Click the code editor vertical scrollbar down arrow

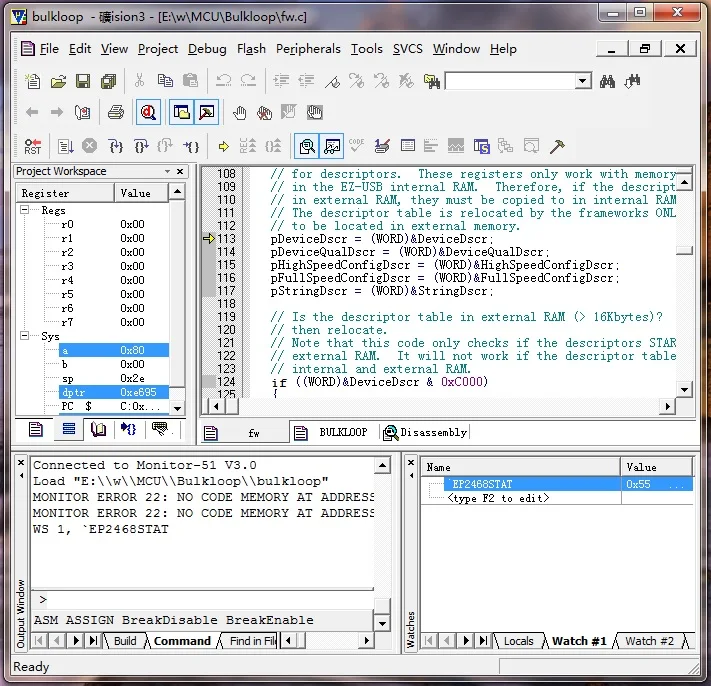684,389
